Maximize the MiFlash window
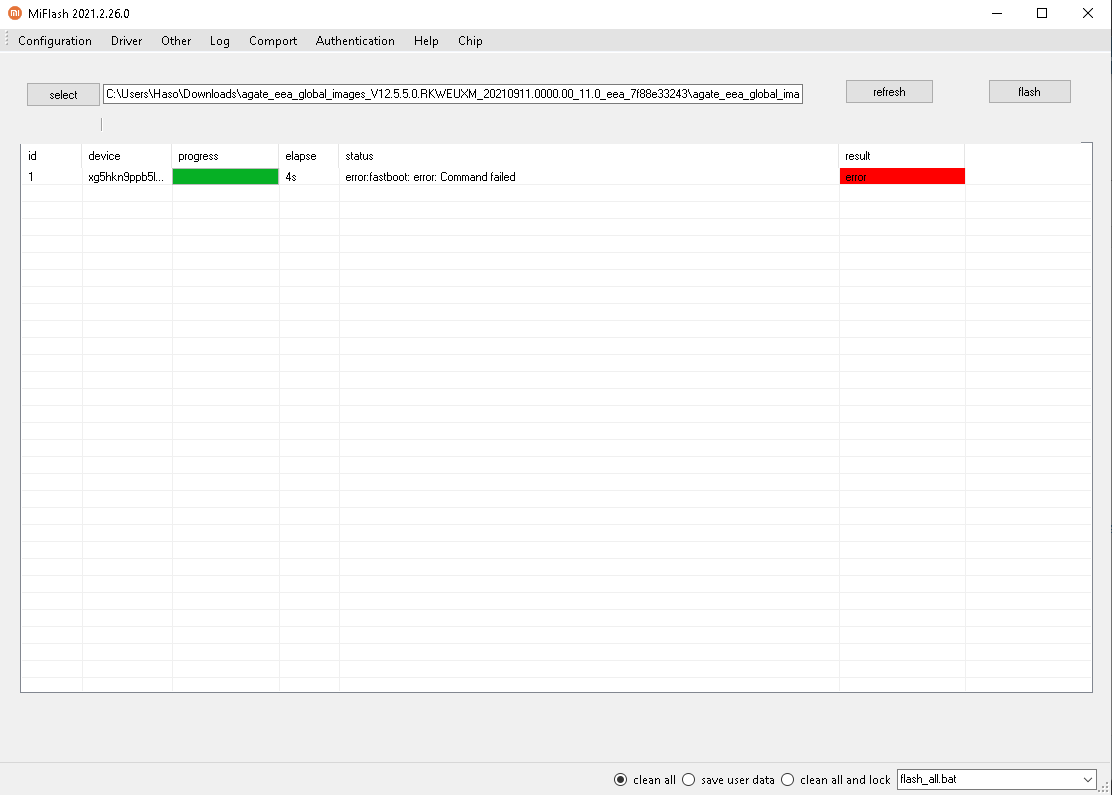Image resolution: width=1112 pixels, height=795 pixels. coord(1042,13)
